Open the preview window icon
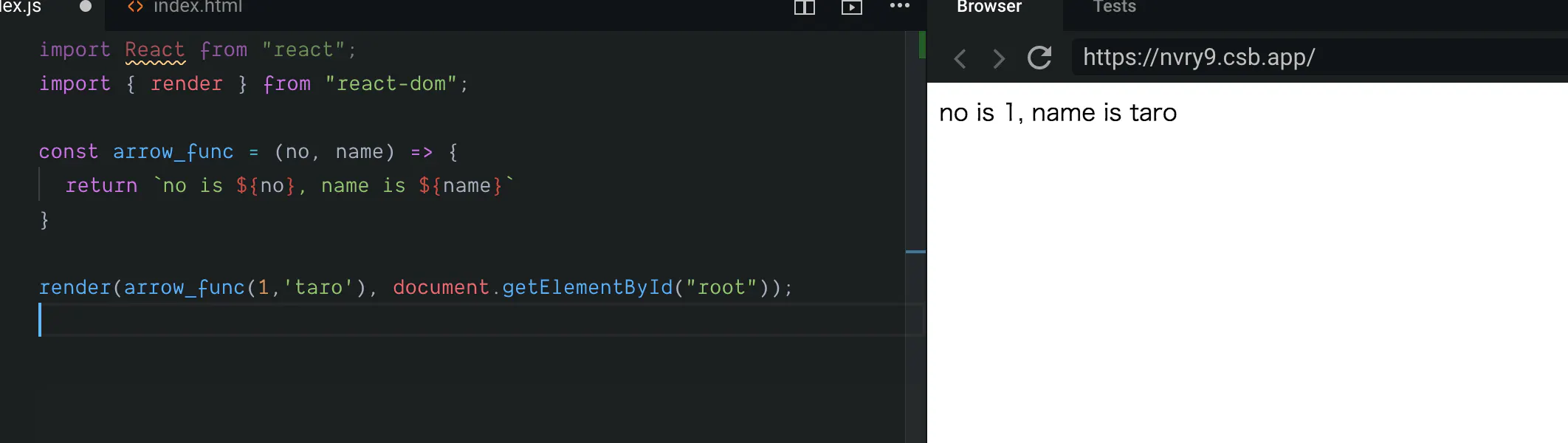The image size is (1568, 443). (852, 7)
